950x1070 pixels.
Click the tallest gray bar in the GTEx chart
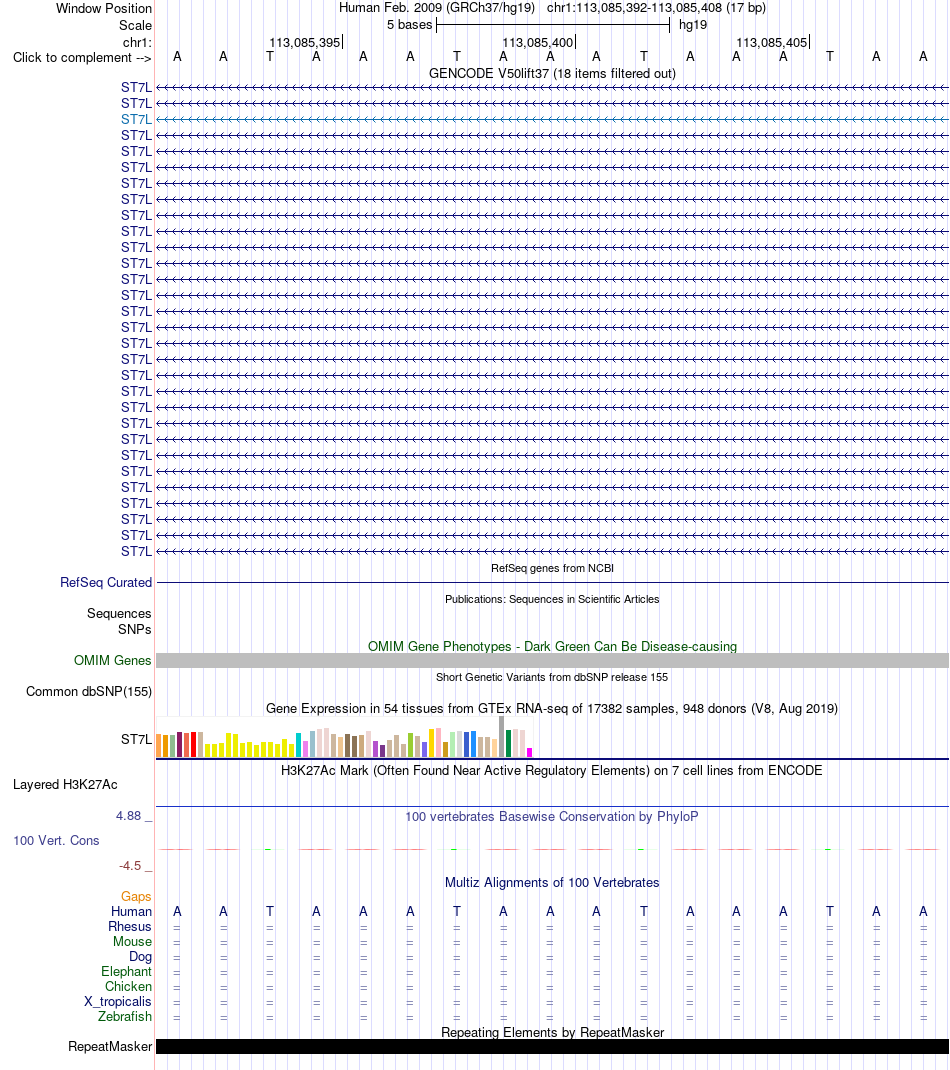tap(502, 736)
